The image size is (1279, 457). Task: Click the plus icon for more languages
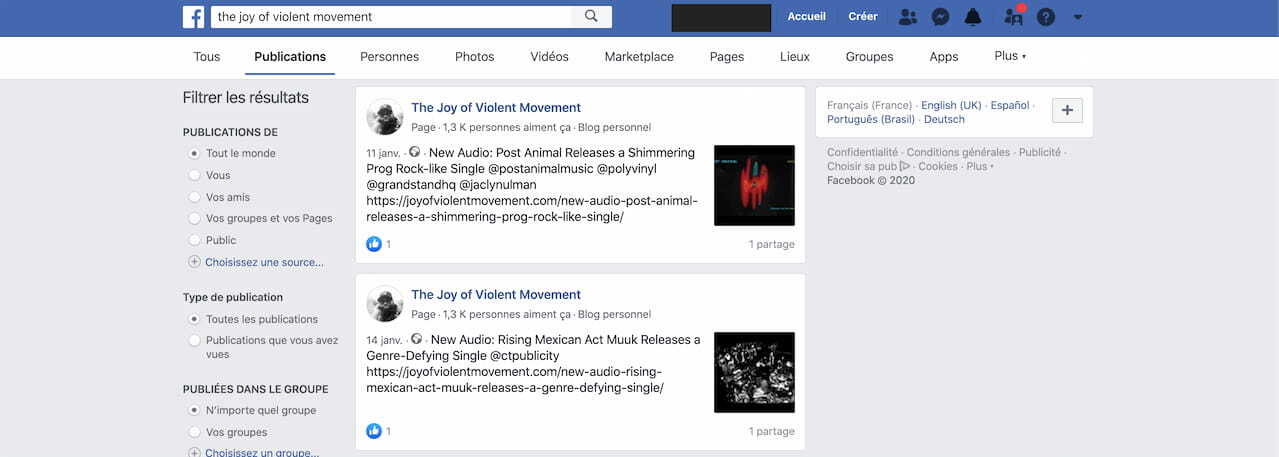[1067, 111]
